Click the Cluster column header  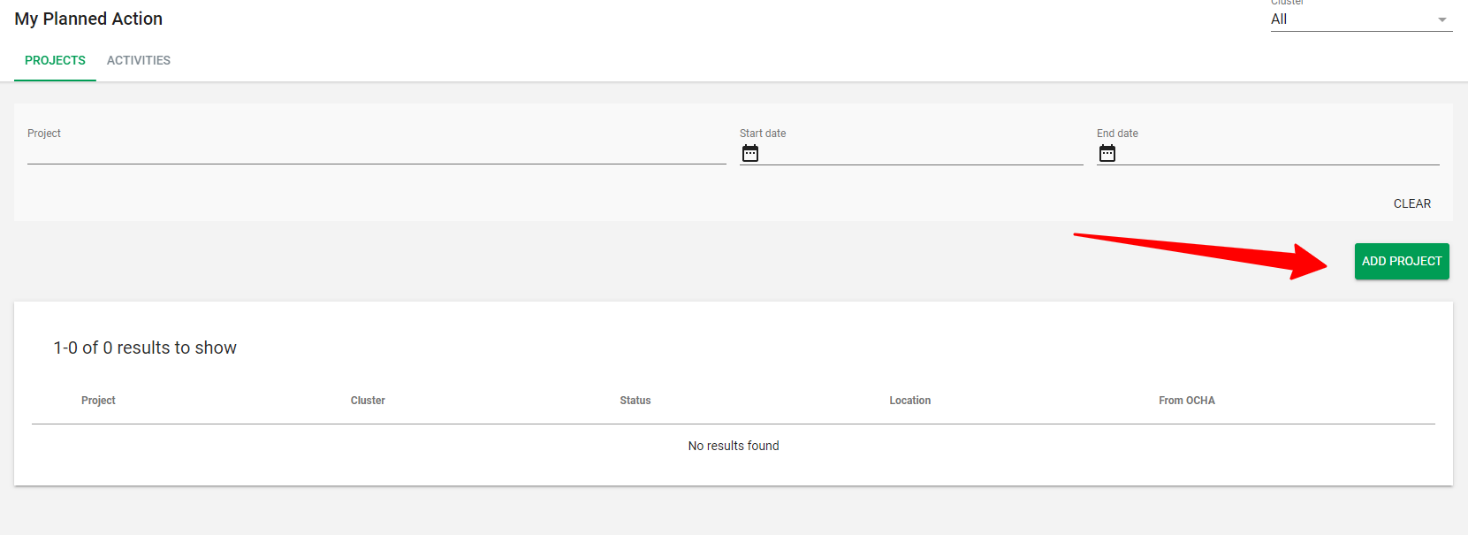coord(368,400)
